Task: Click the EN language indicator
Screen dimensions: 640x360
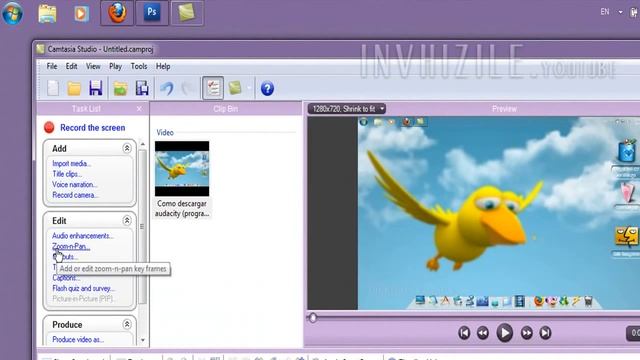Action: click(605, 12)
